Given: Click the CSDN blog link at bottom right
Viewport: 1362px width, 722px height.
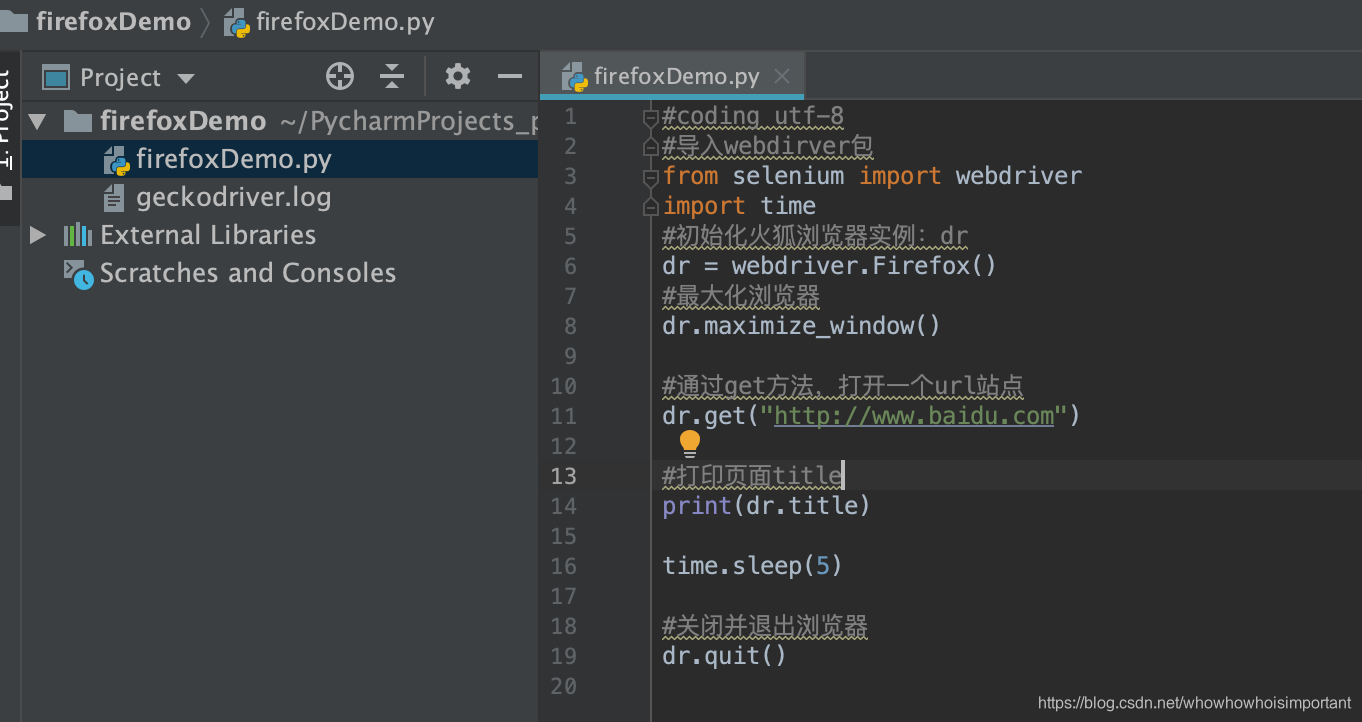Looking at the screenshot, I should tap(1193, 703).
